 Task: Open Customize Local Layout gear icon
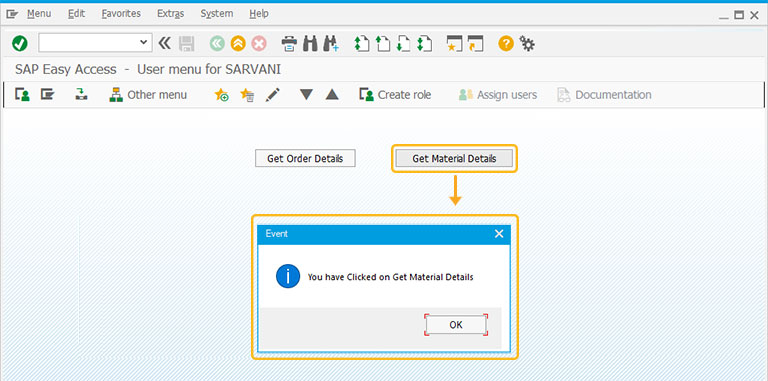[527, 44]
